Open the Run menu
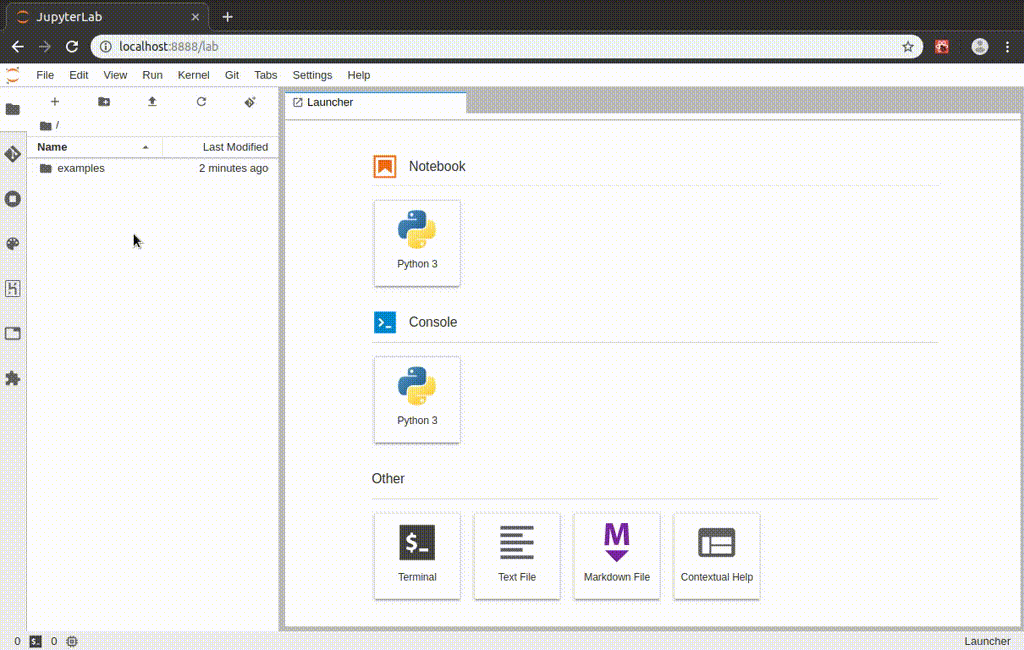This screenshot has width=1024, height=650. pyautogui.click(x=152, y=75)
